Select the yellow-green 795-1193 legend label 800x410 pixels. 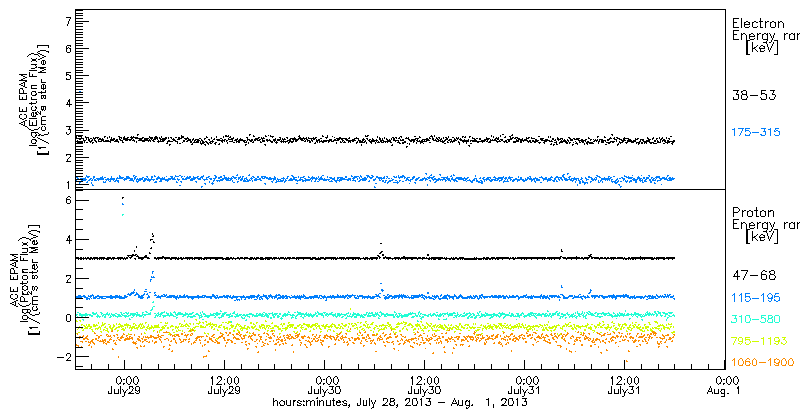pyautogui.click(x=758, y=341)
